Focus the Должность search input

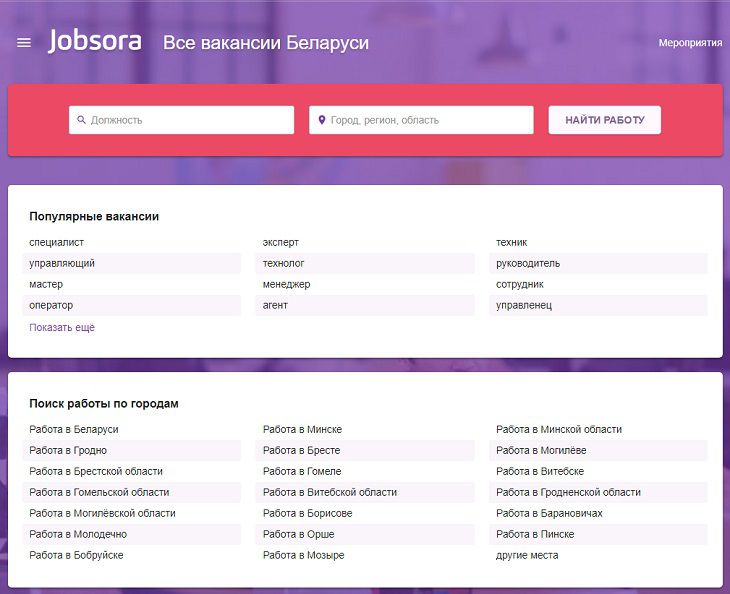click(x=190, y=120)
